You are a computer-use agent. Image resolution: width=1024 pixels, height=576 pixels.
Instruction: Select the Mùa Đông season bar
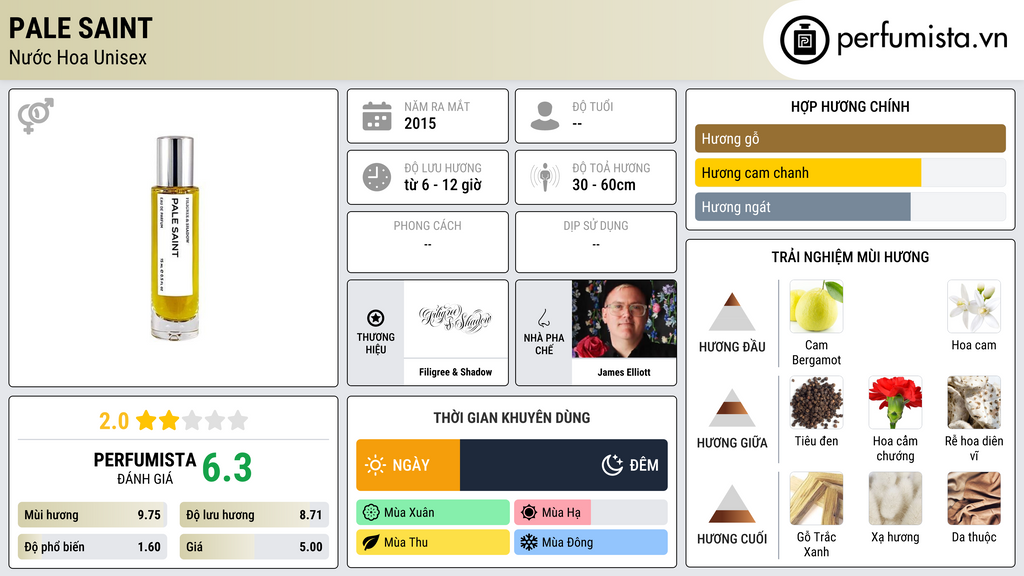(590, 542)
